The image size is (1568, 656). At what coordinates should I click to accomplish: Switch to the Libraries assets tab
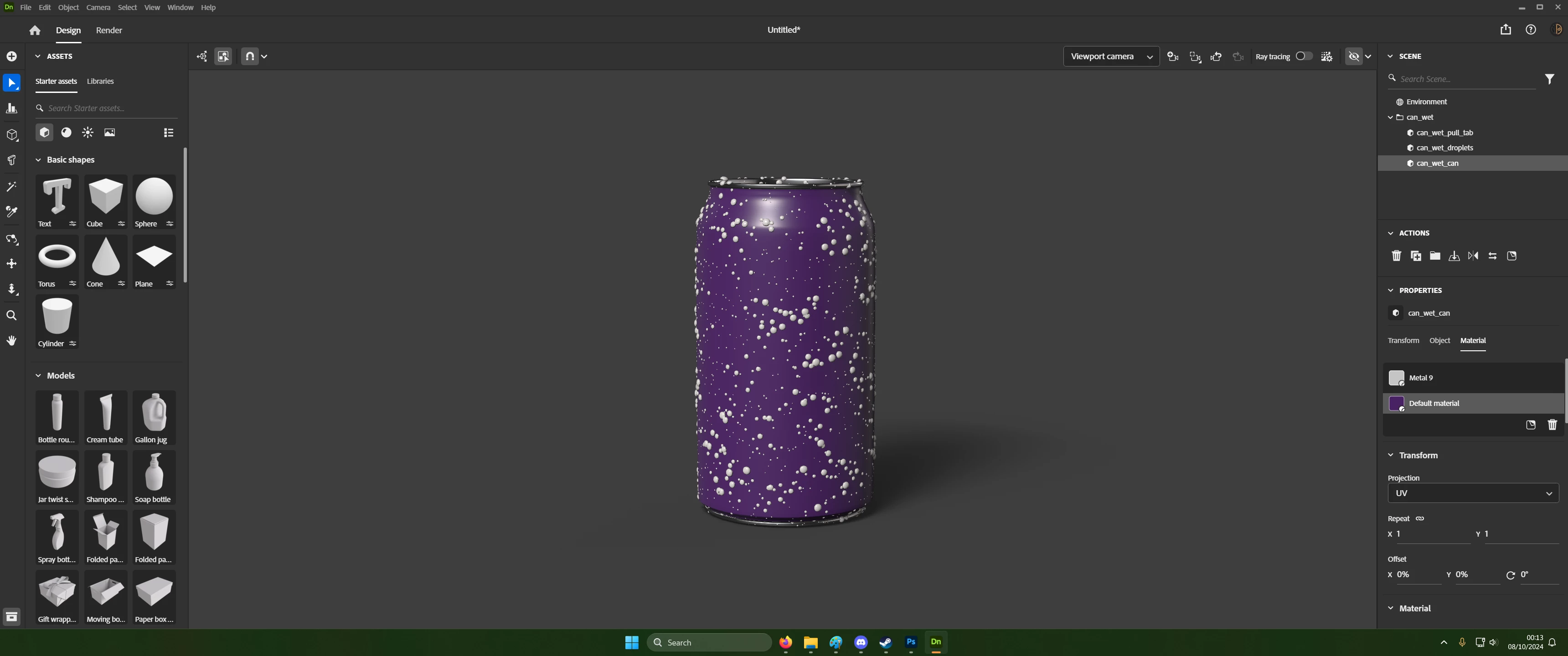(x=100, y=82)
